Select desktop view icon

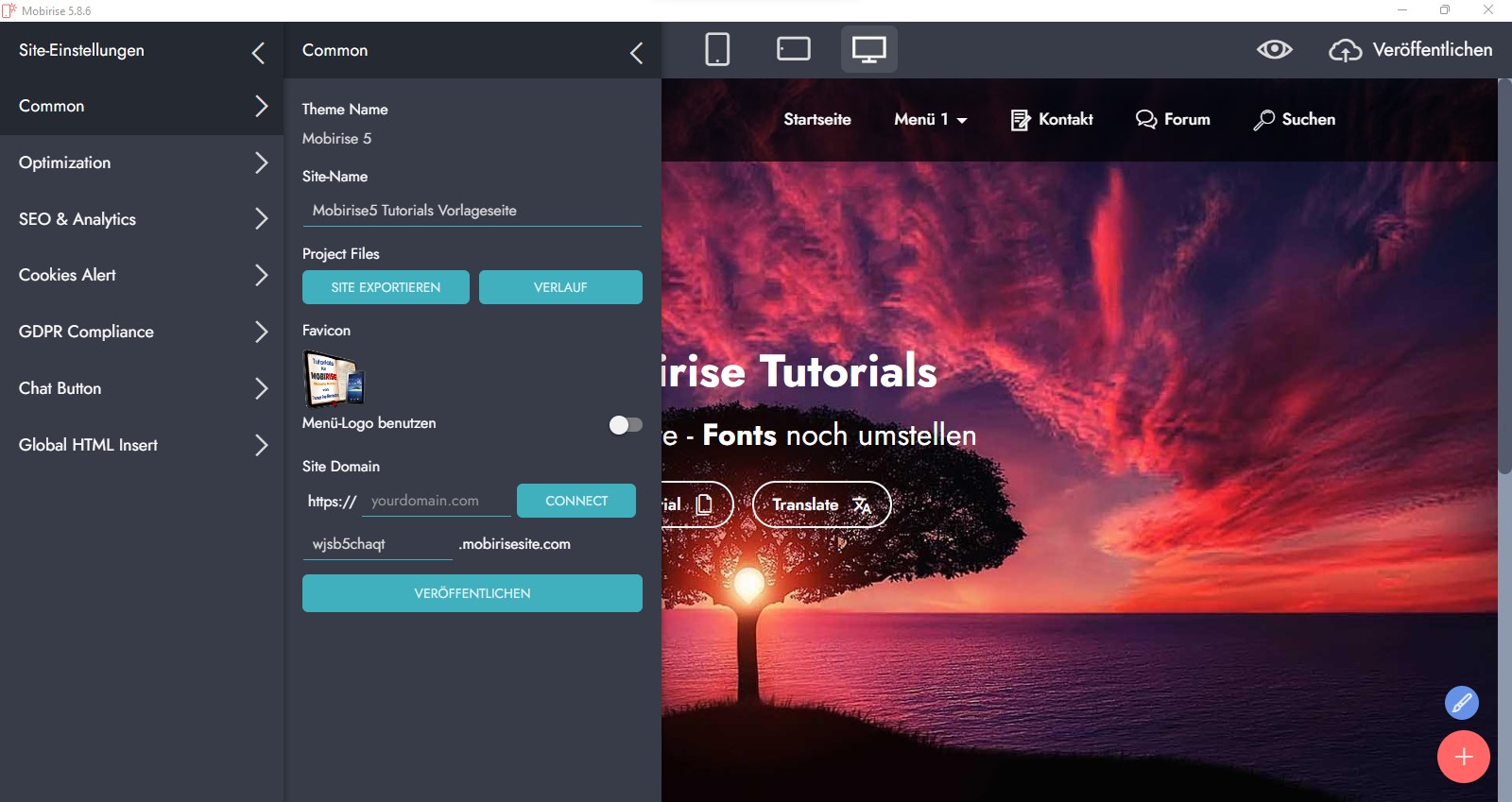pos(868,49)
